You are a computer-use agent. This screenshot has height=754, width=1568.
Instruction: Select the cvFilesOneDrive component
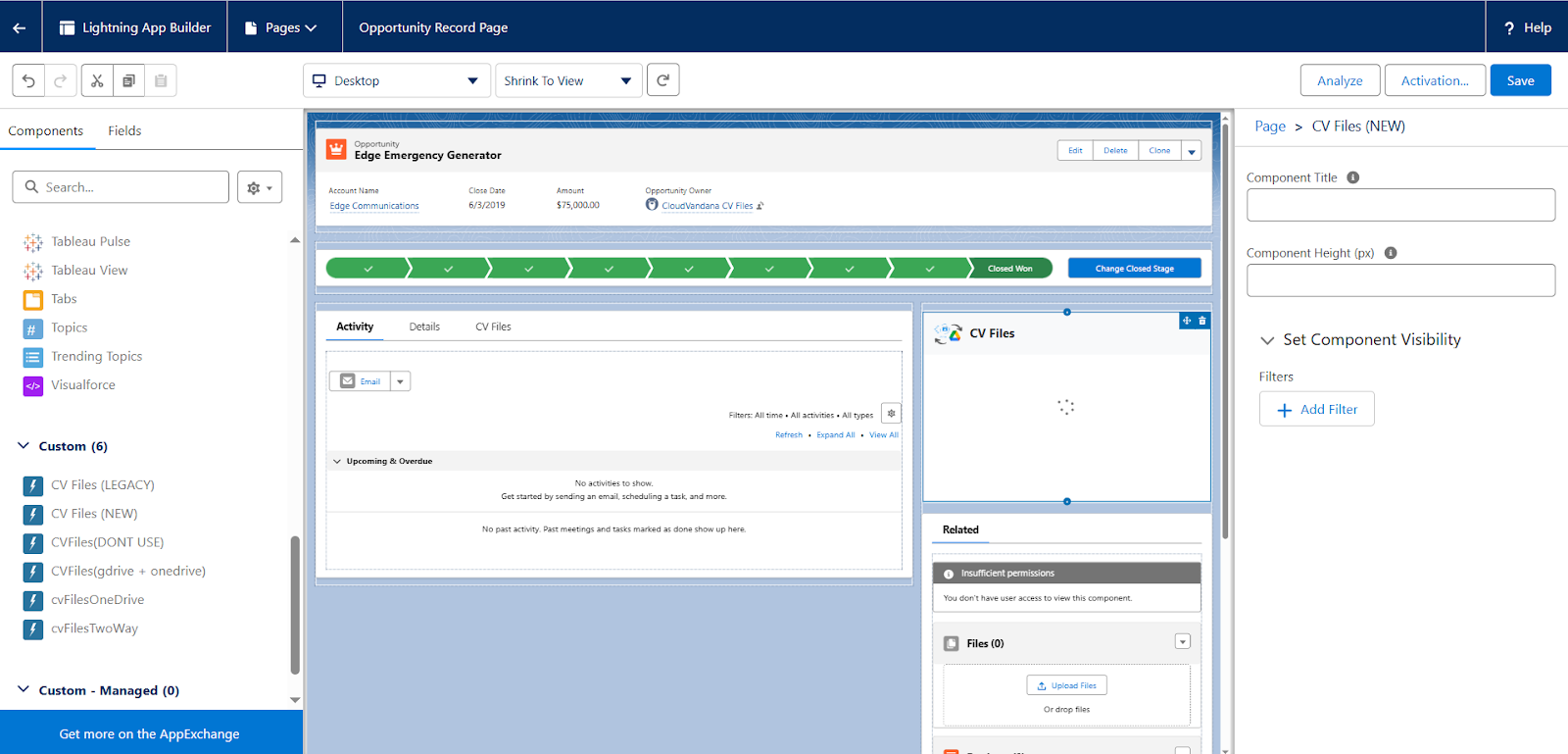pyautogui.click(x=97, y=600)
